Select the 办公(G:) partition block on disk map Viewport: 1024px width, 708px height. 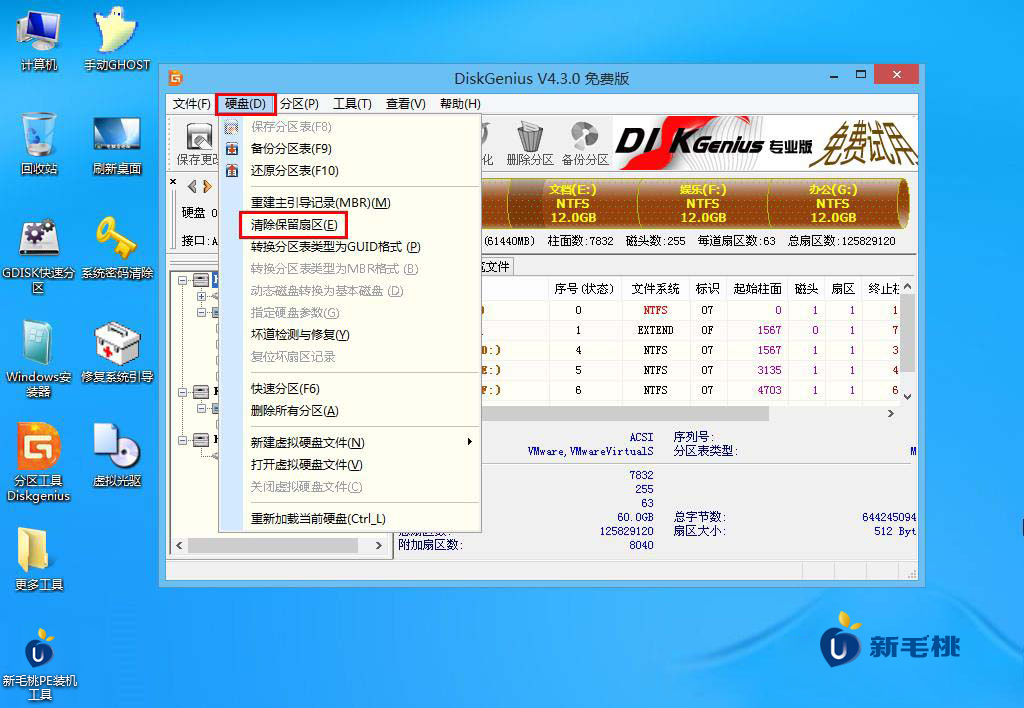833,204
